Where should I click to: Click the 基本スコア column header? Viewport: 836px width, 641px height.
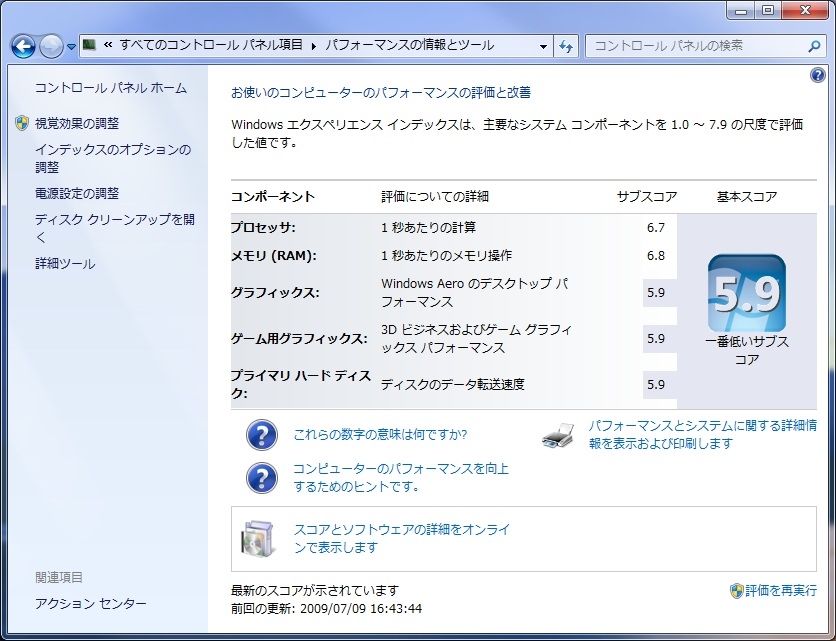[746, 197]
